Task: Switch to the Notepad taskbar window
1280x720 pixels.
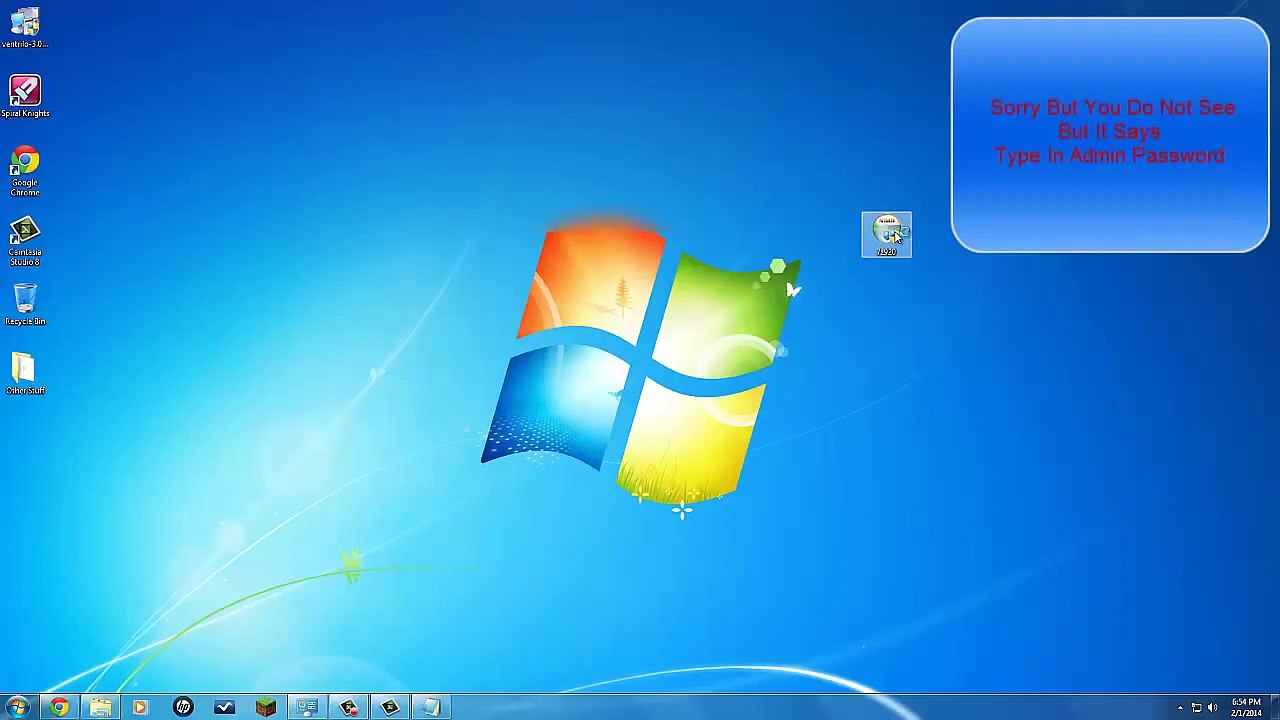Action: click(431, 707)
